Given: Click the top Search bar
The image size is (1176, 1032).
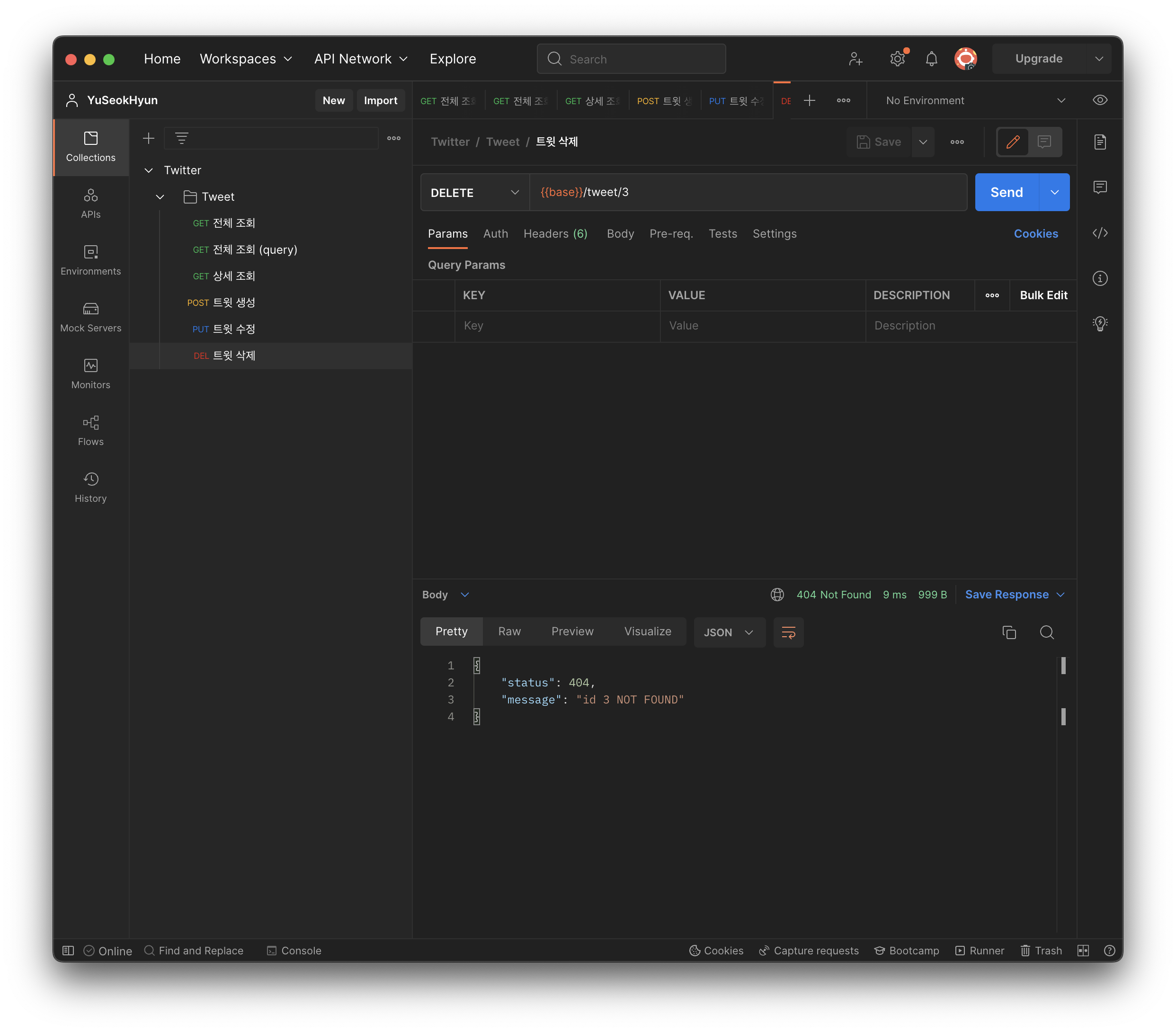Looking at the screenshot, I should 631,59.
